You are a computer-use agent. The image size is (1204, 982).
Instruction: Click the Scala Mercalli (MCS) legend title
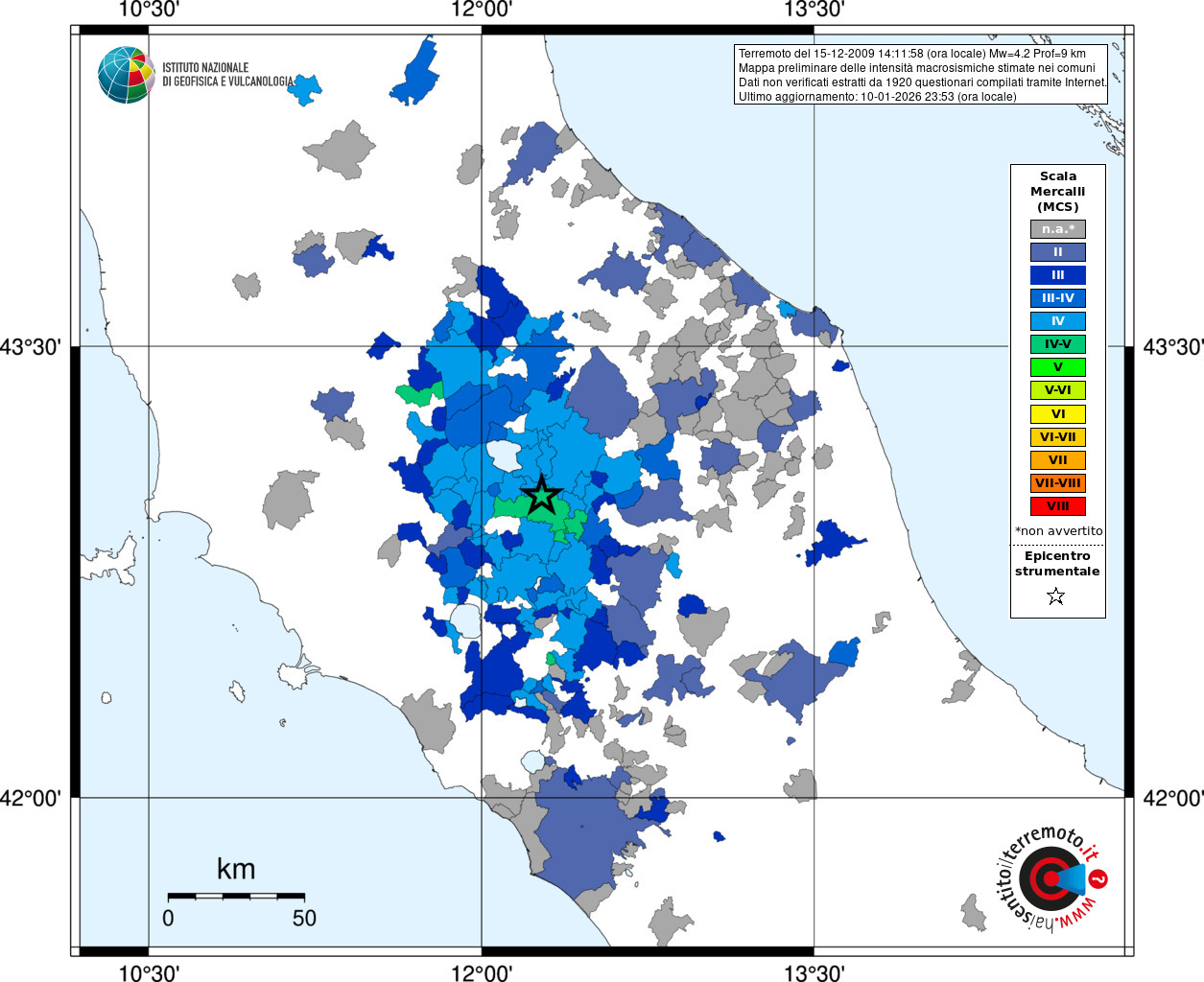[1058, 192]
